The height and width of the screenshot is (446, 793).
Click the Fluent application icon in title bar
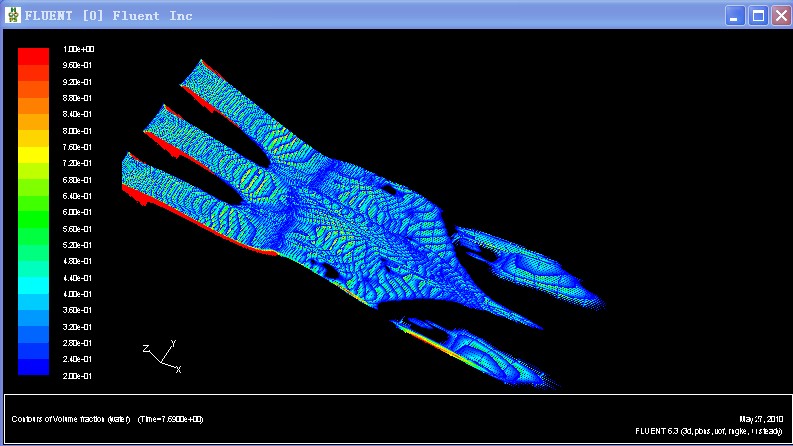[12, 15]
